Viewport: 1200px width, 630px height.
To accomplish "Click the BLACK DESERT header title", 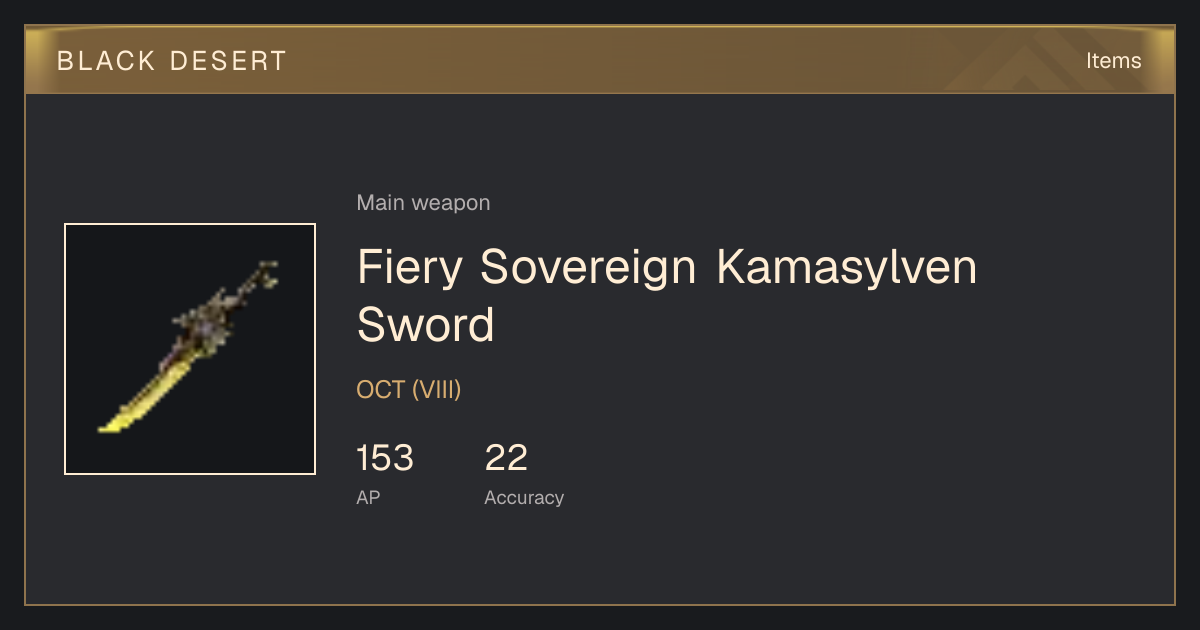I will pos(172,61).
